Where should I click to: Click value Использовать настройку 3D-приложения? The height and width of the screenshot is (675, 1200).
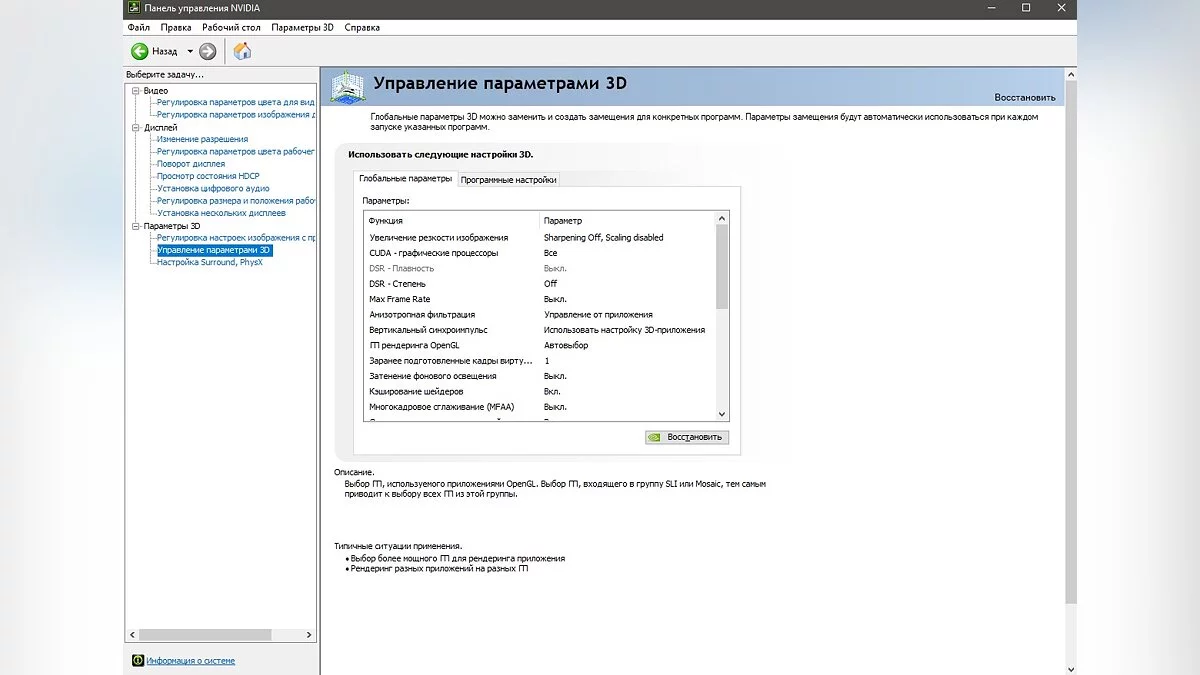624,330
